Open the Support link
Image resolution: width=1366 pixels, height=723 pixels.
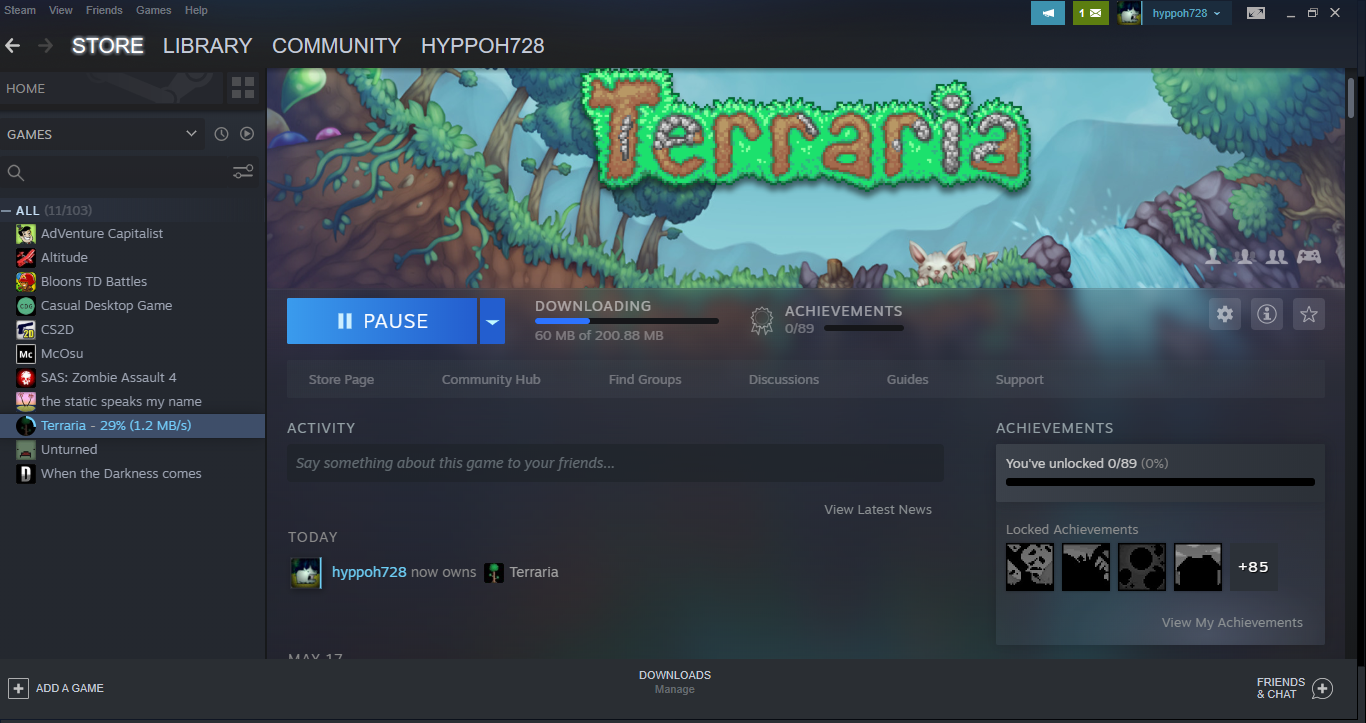[x=1019, y=380]
